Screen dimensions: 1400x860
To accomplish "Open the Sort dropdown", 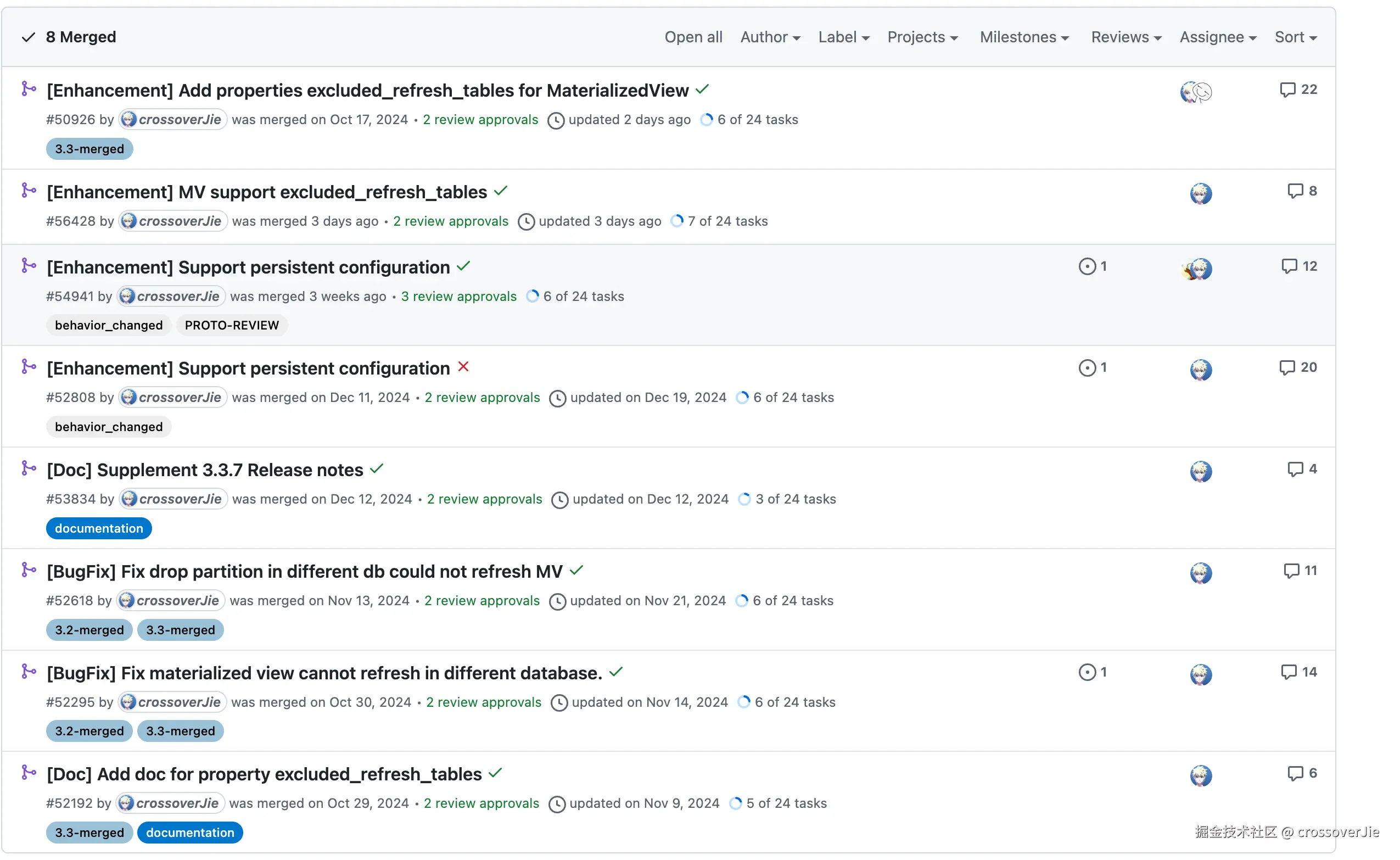I will pyautogui.click(x=1295, y=37).
